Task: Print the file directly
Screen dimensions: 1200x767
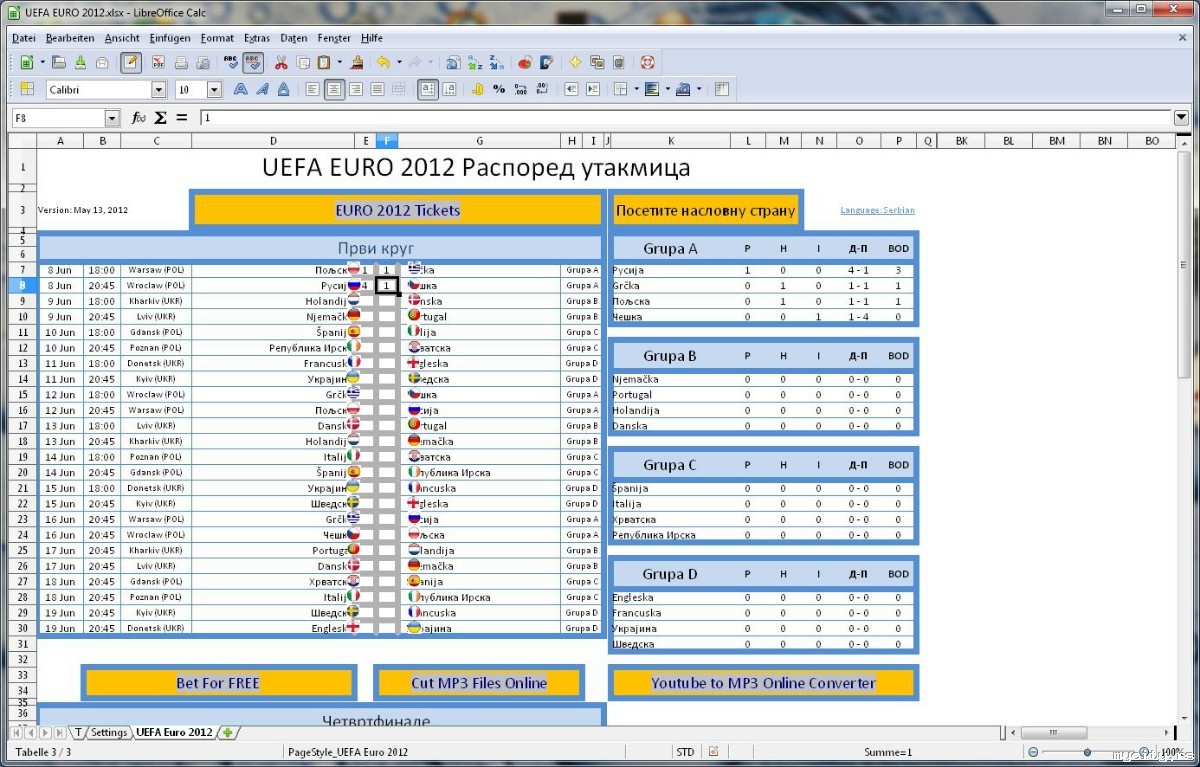Action: (181, 62)
